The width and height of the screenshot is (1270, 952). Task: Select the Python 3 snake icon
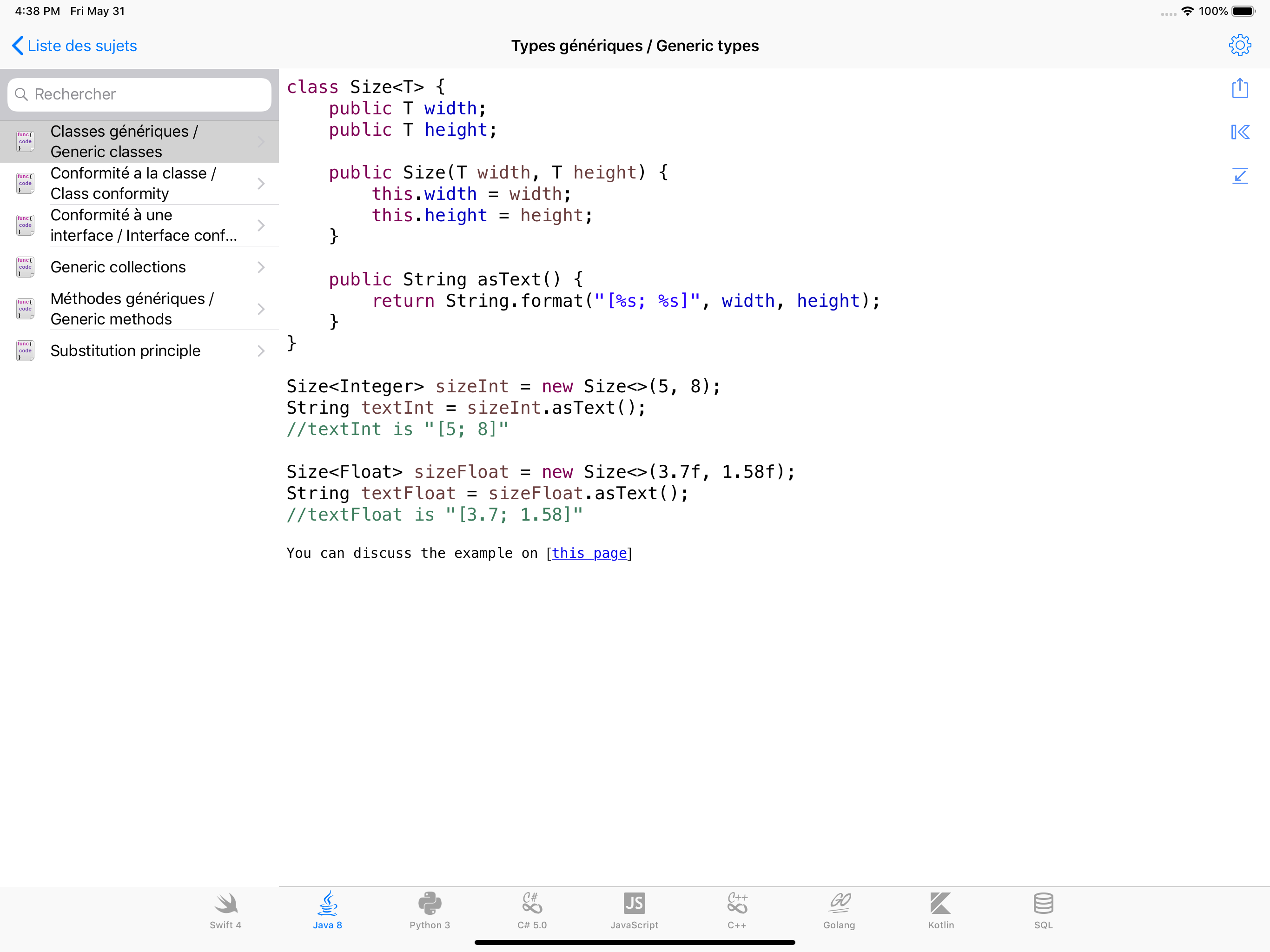430,910
